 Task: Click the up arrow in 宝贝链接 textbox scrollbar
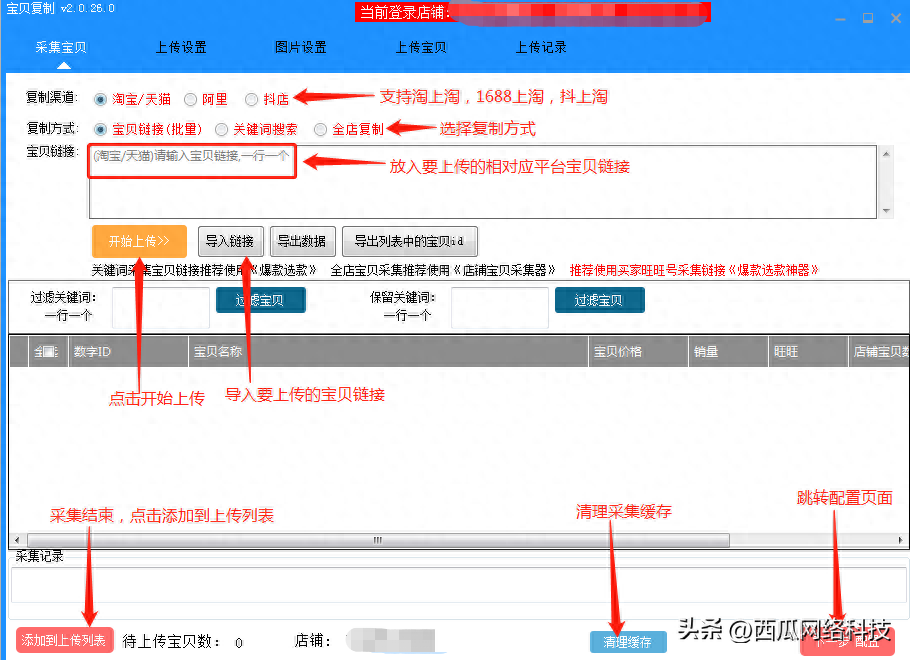click(885, 154)
